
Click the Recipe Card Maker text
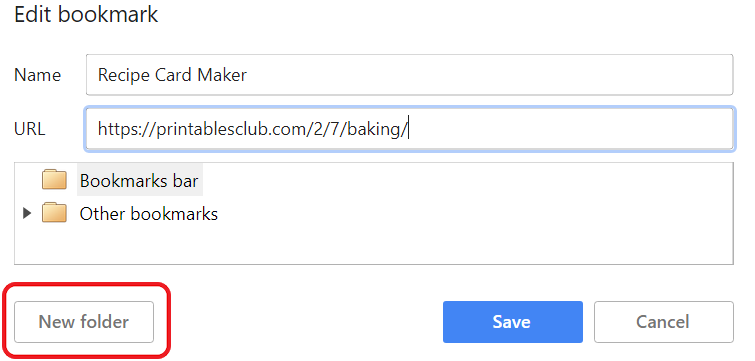(x=172, y=75)
